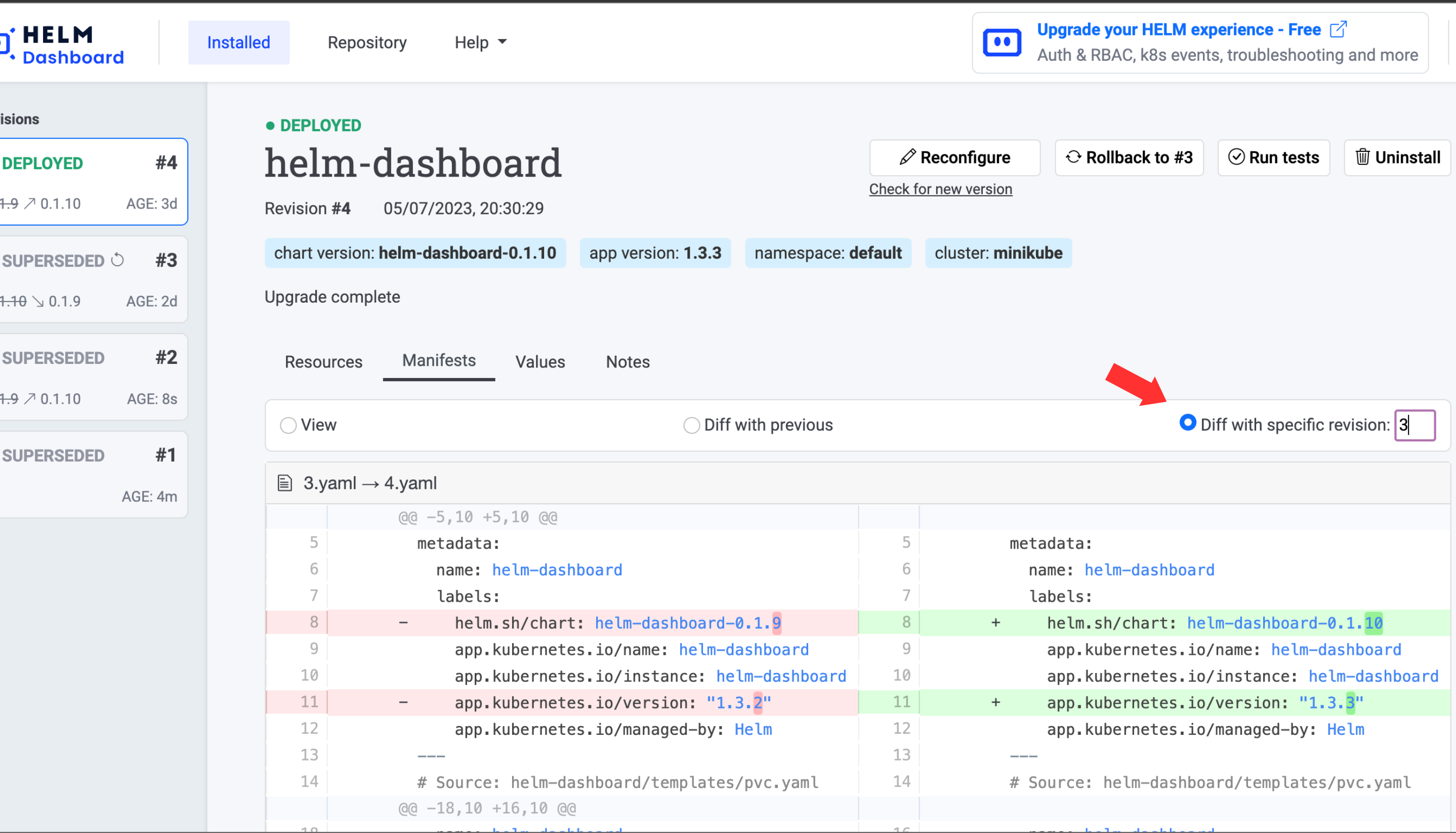Open the Repository page
The width and height of the screenshot is (1456, 833).
pos(367,43)
